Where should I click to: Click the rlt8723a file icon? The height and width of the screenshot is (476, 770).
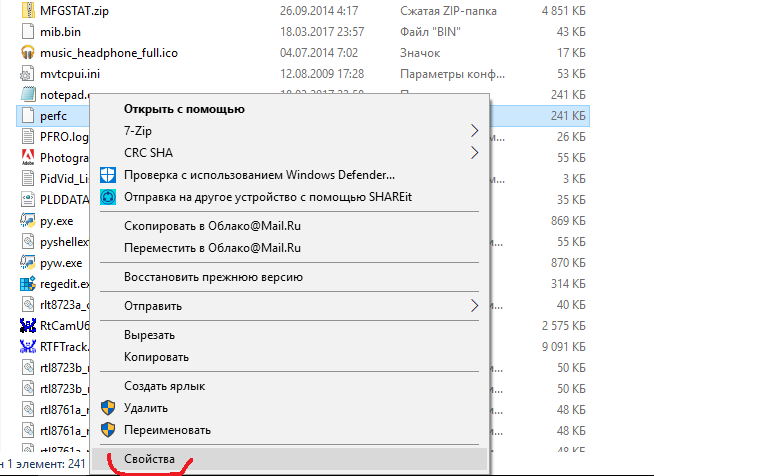[x=28, y=305]
